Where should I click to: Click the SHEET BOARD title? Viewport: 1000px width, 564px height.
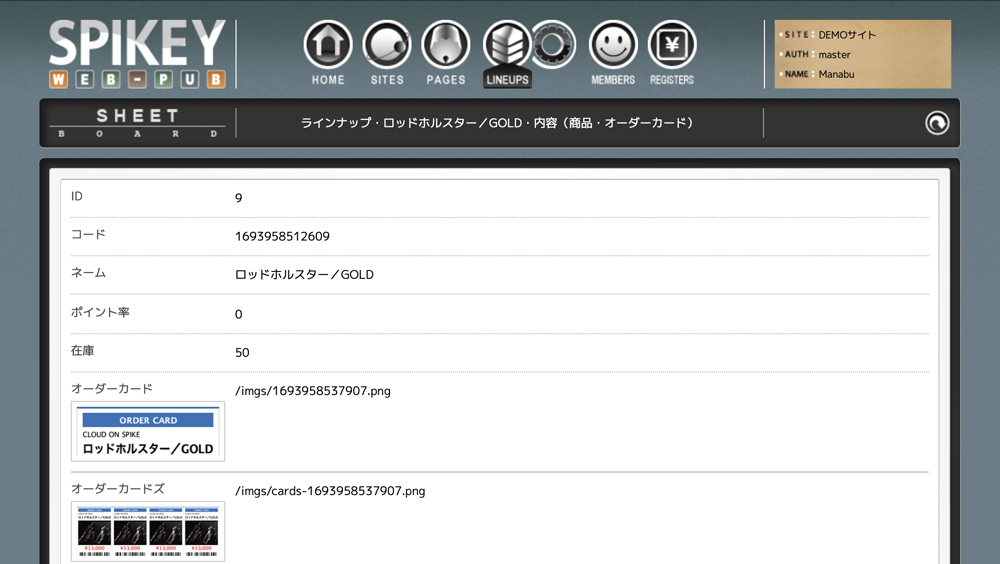[x=138, y=123]
